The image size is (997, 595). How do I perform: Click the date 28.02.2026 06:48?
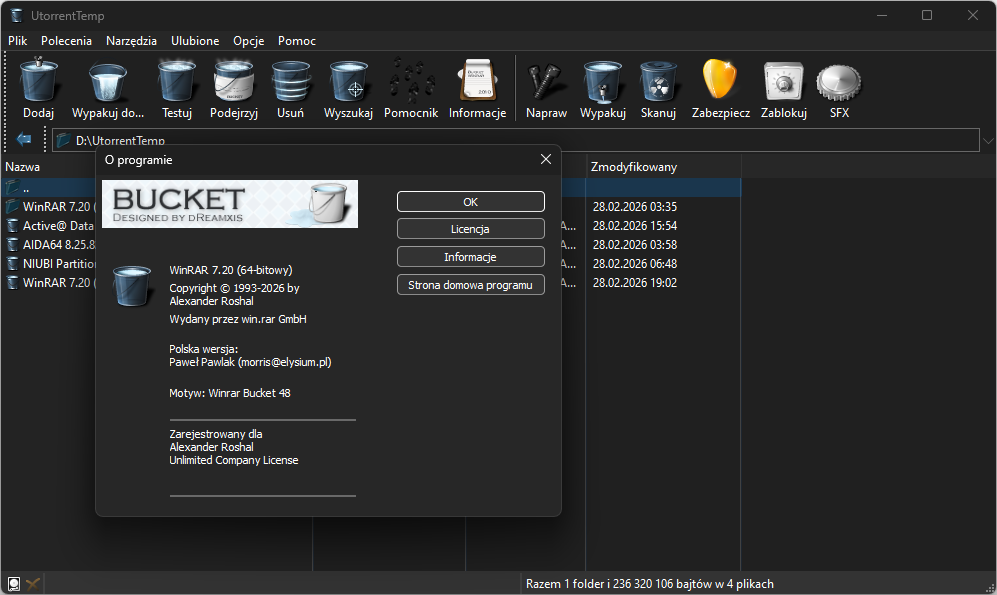(x=635, y=264)
